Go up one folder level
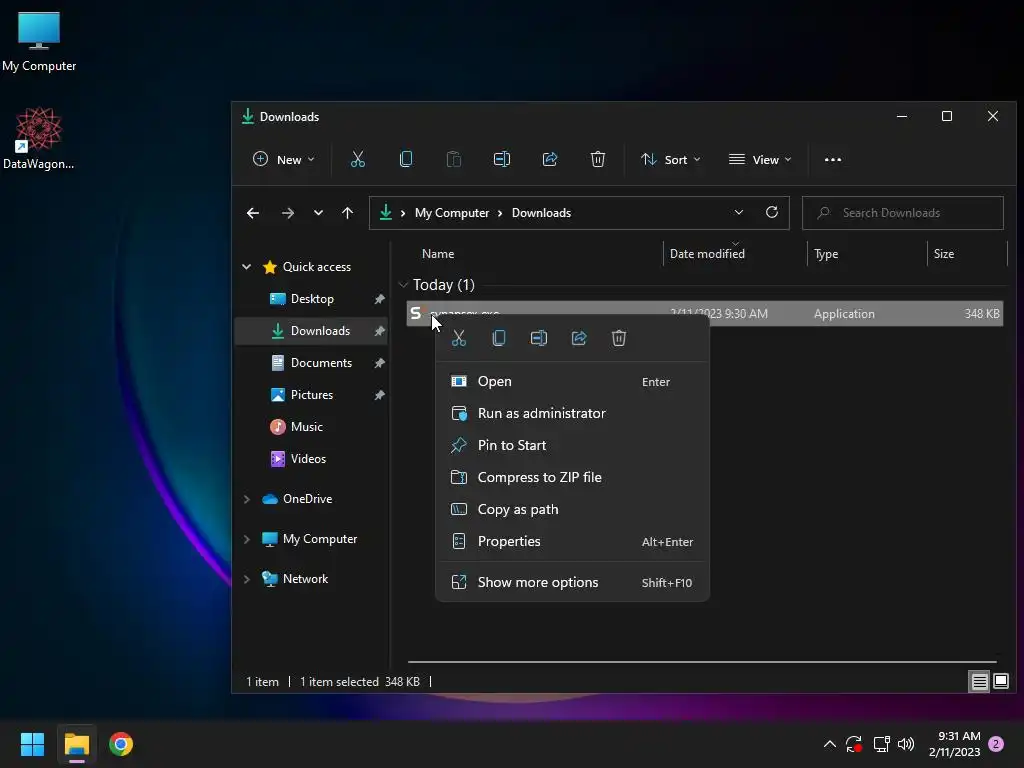1024x768 pixels. (x=347, y=213)
